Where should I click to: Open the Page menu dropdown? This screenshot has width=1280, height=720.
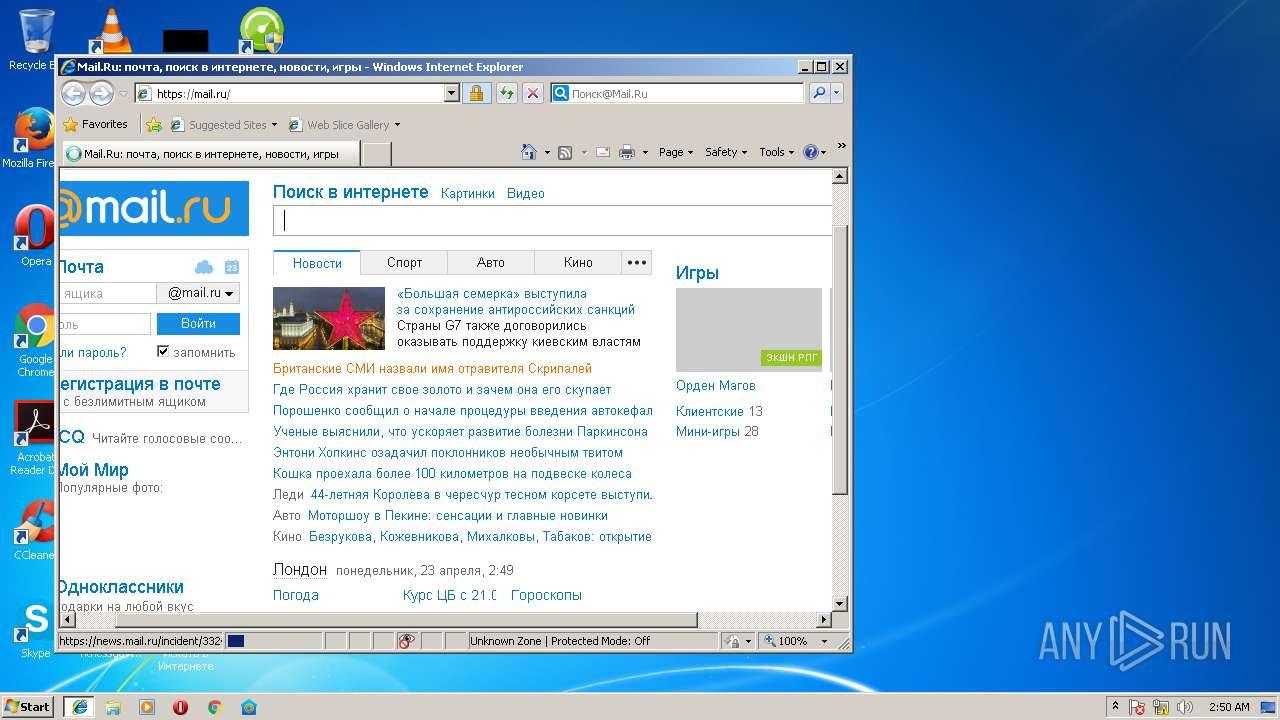[676, 152]
